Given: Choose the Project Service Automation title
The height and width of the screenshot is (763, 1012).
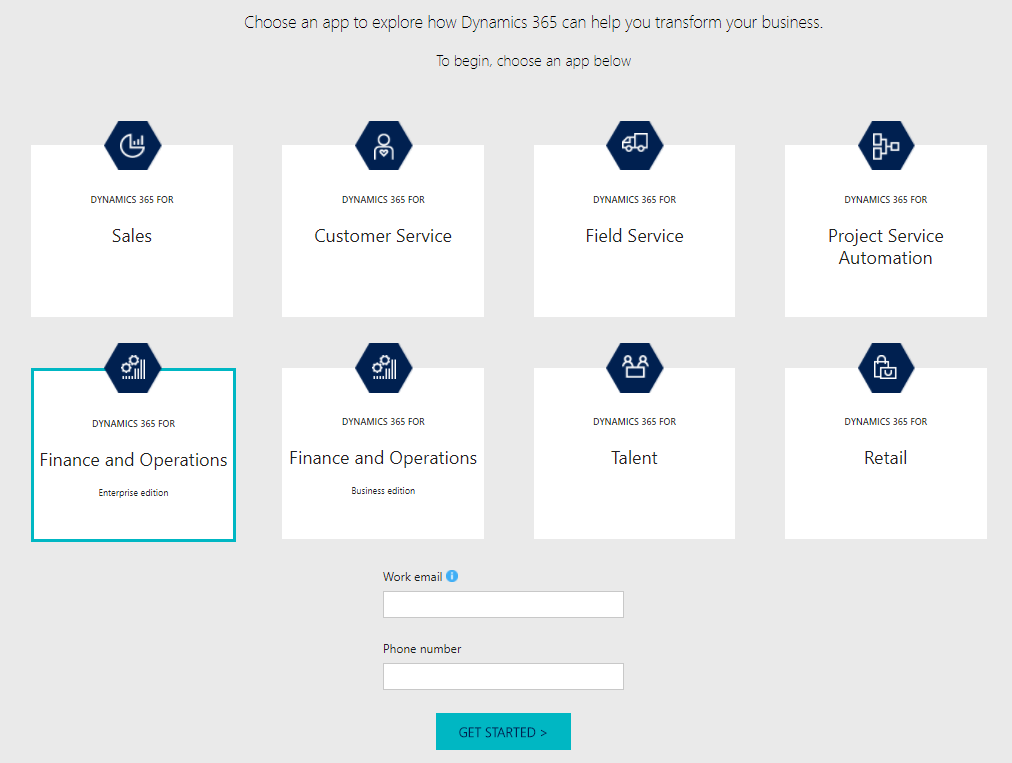Looking at the screenshot, I should pos(886,247).
